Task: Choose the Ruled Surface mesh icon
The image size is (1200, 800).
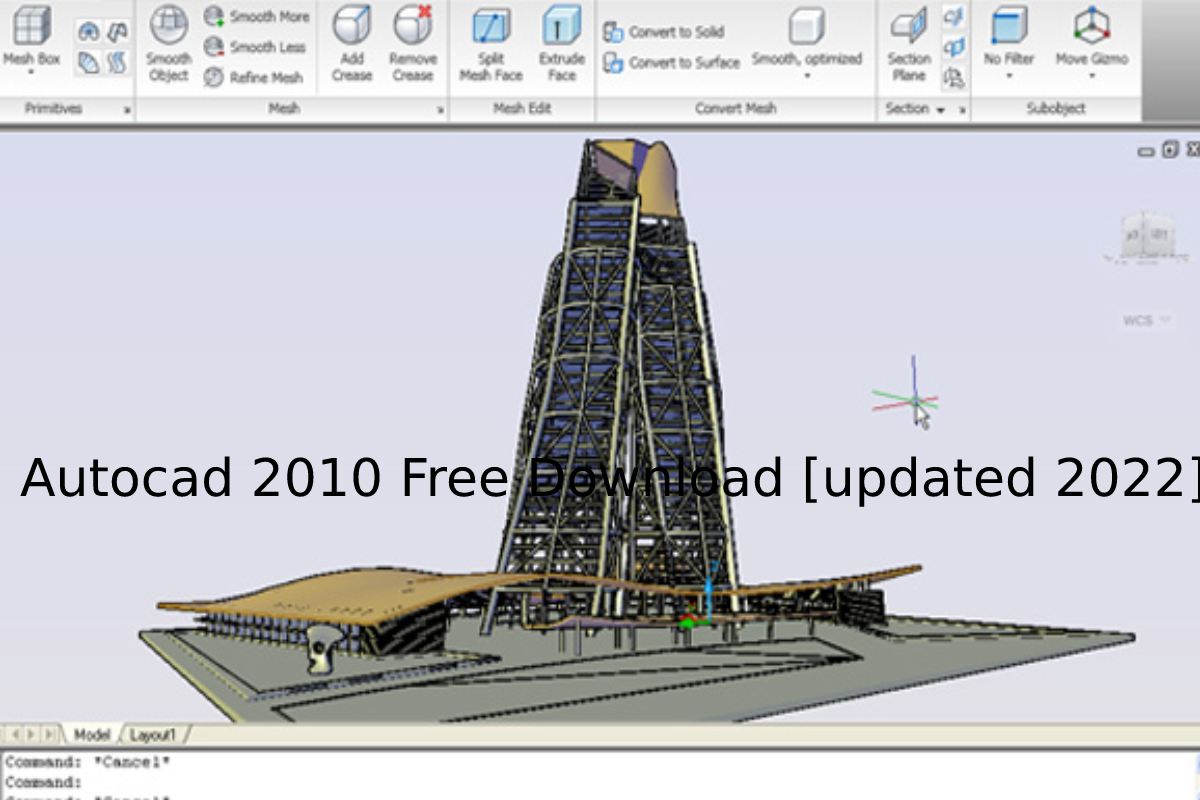Action: (x=89, y=62)
